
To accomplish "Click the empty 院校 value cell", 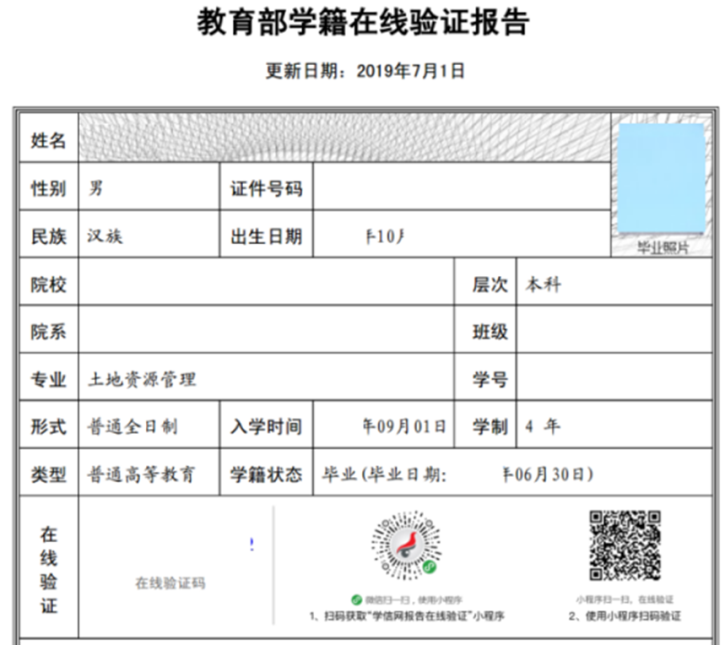I will click(x=267, y=284).
